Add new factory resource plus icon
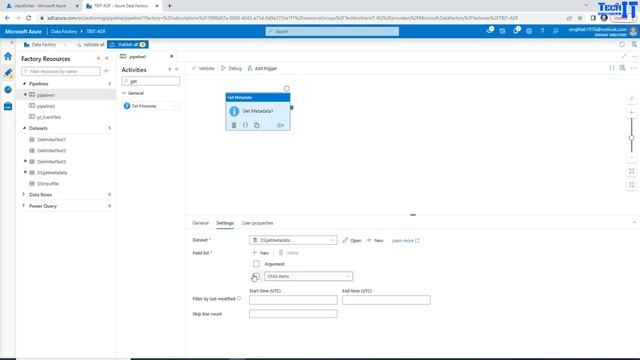Viewport: 640px width, 360px height. pos(107,71)
